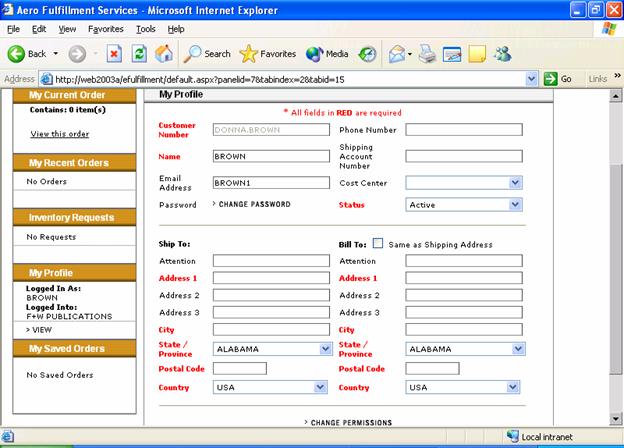Open the Messenger people icon

(x=502, y=54)
